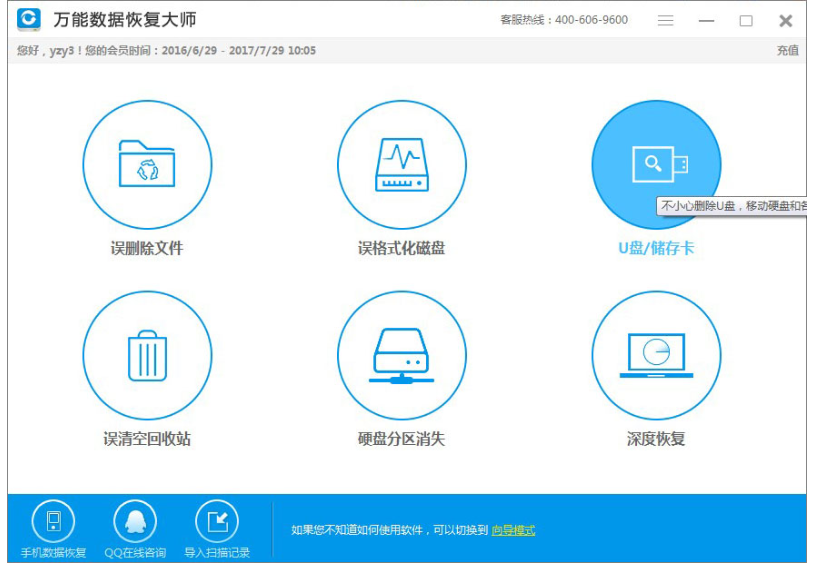Screen dimensions: 818x567
Task: Click the 误删除文件 folder recovery icon
Action: pos(147,164)
